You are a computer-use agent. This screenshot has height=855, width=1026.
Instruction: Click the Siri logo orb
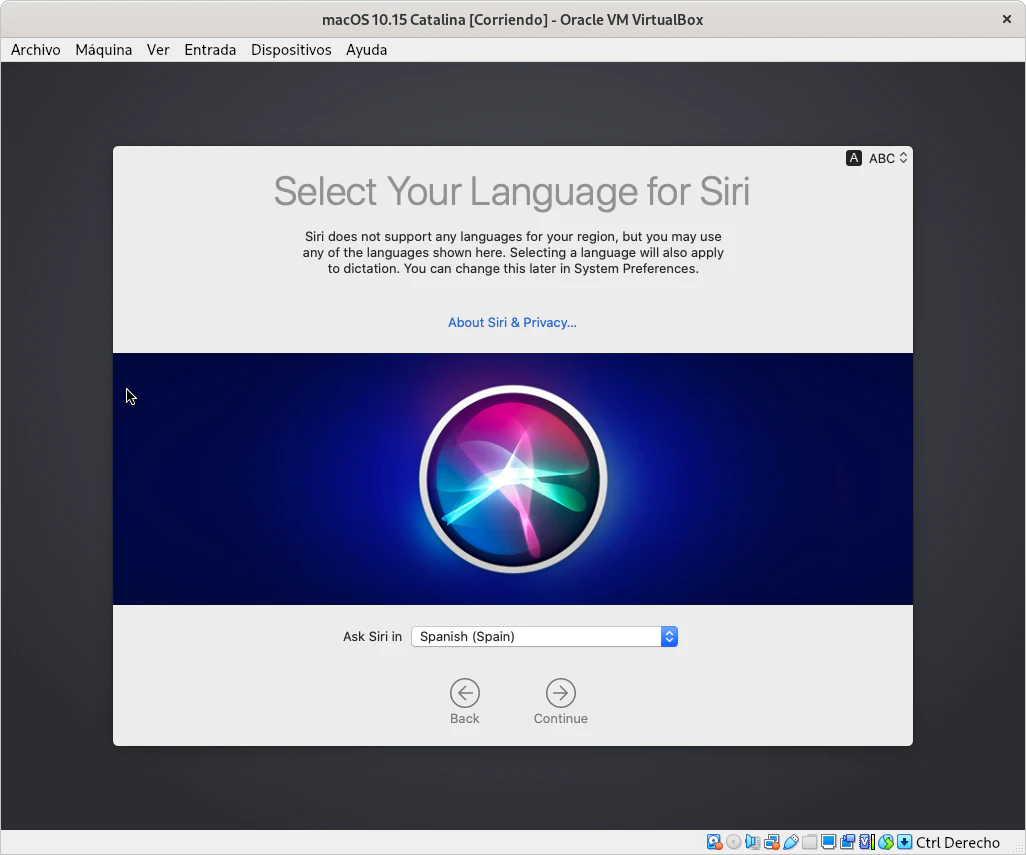[513, 479]
